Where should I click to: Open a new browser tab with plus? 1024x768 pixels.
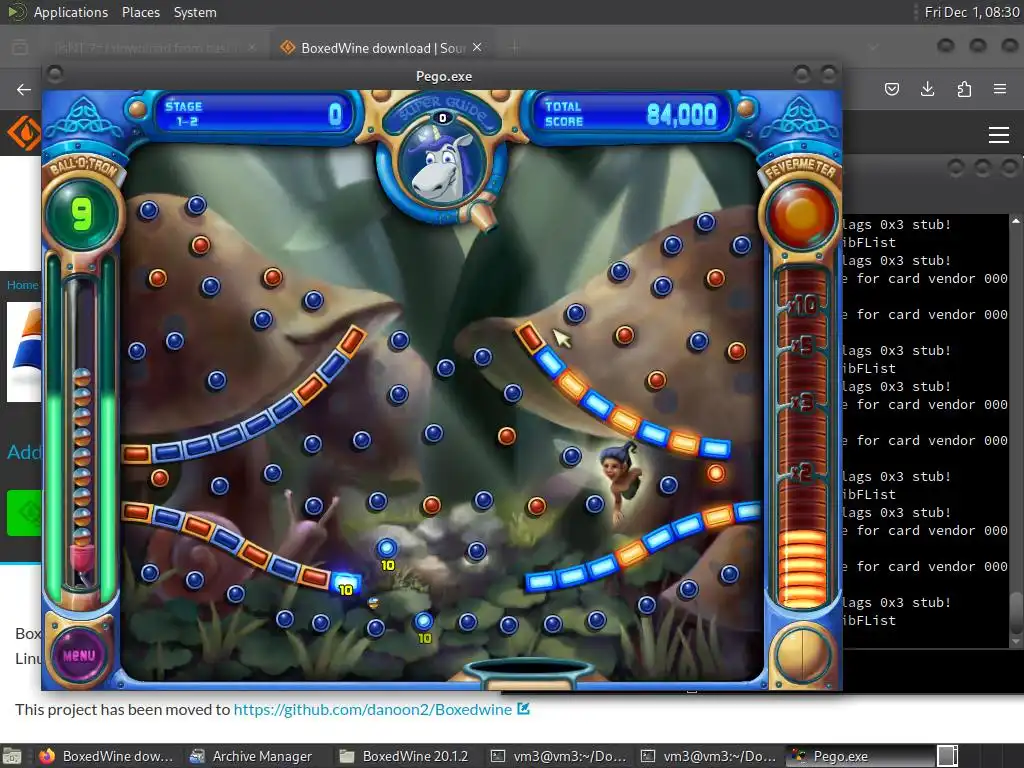[x=514, y=47]
